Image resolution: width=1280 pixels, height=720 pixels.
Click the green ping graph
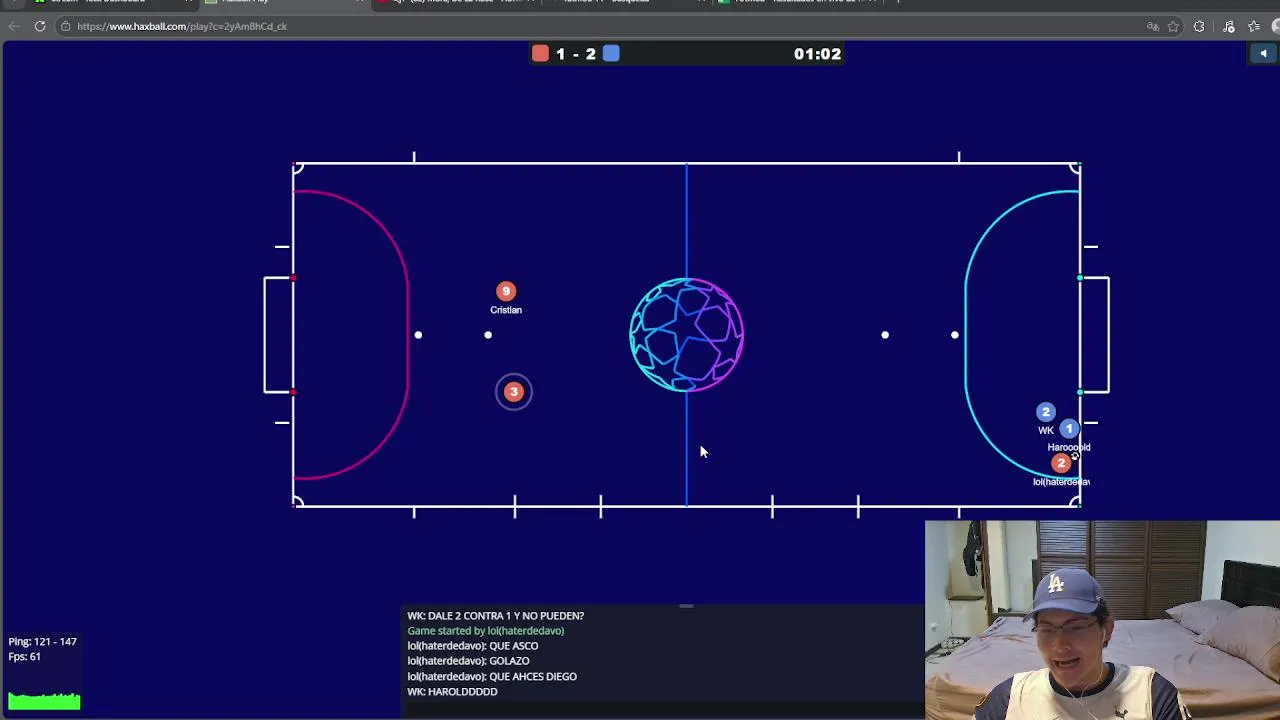44,701
